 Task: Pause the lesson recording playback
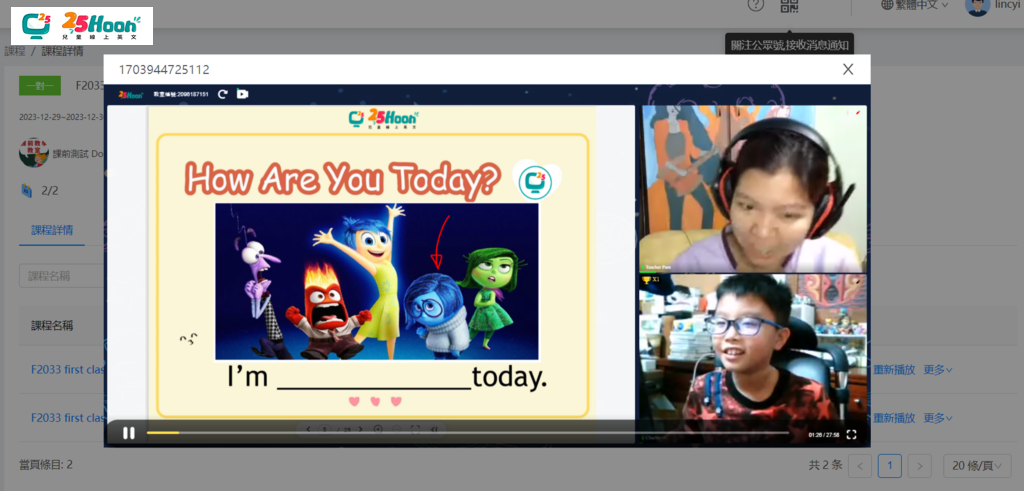pos(129,433)
